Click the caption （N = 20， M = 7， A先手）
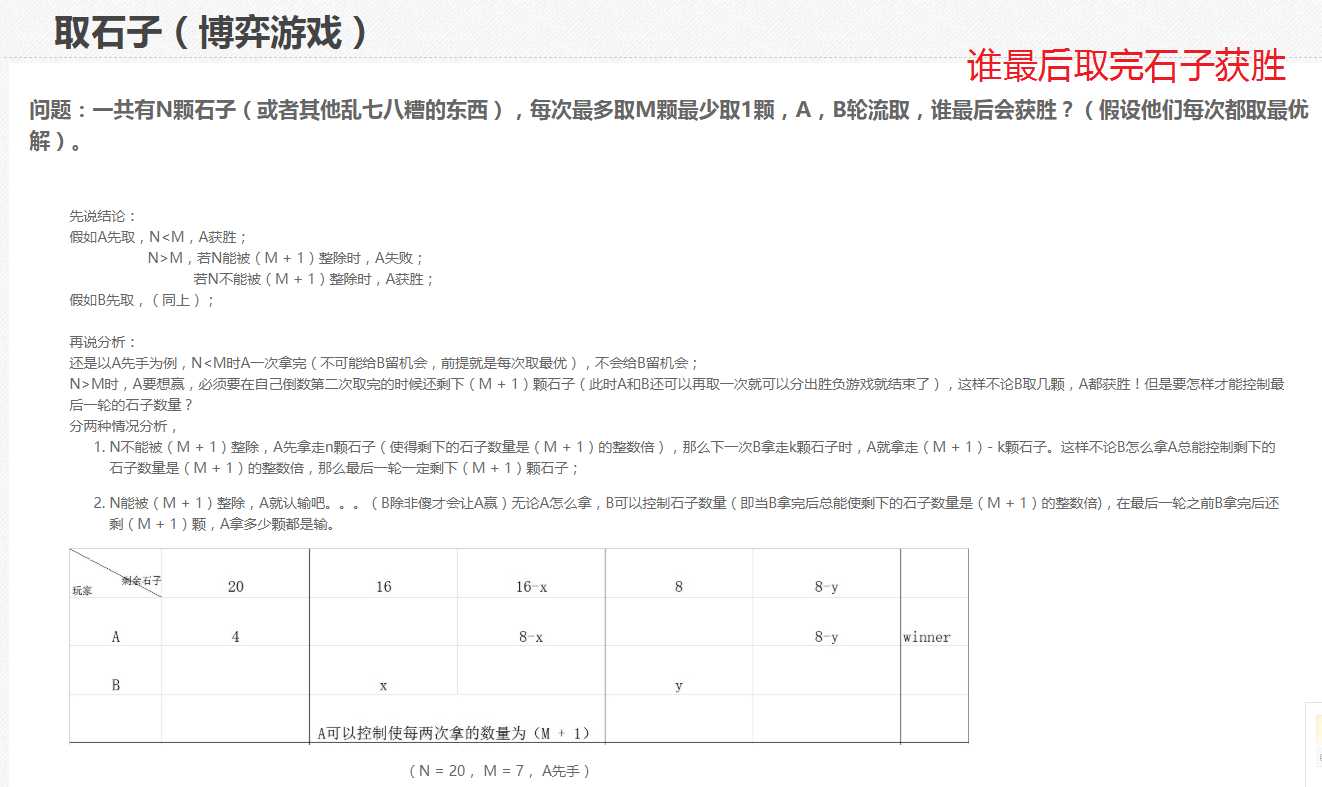Image resolution: width=1322 pixels, height=787 pixels. click(501, 771)
